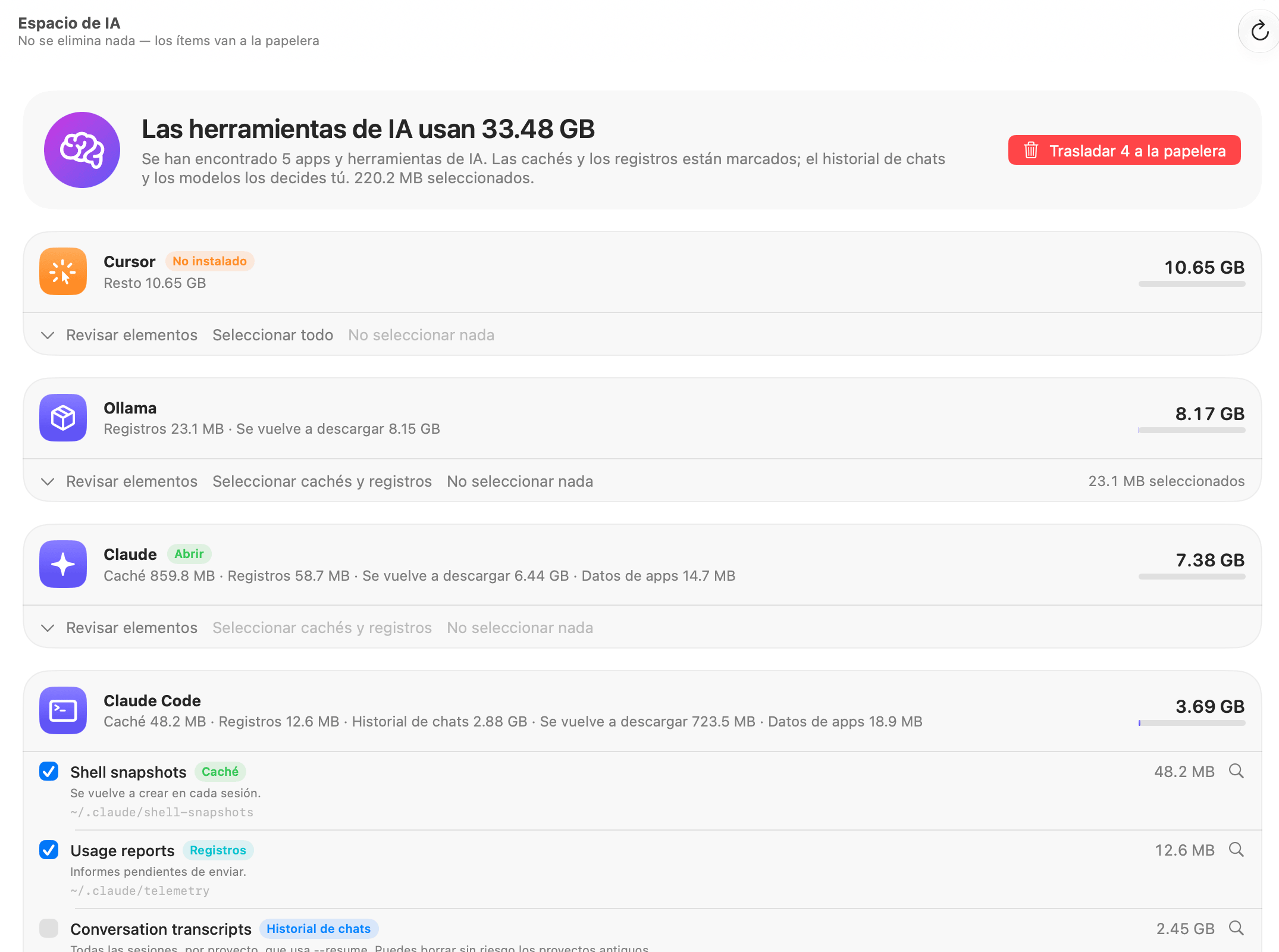Uncheck the Usage reports checkbox
The image size is (1279, 952).
[49, 850]
